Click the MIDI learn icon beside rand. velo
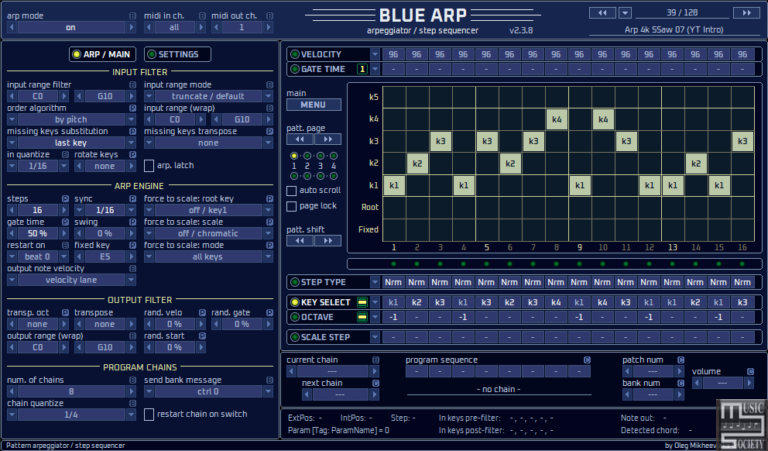 (202, 312)
